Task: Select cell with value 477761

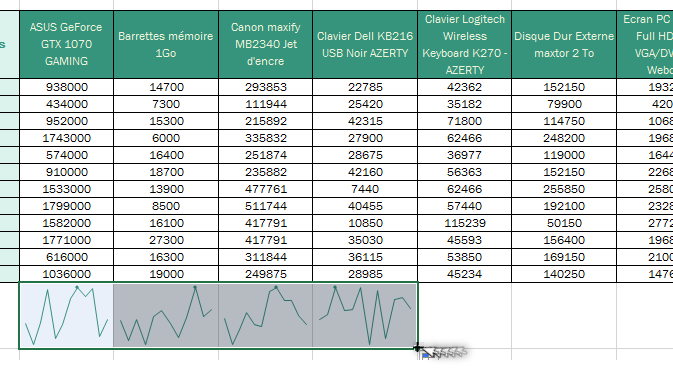Action: pos(266,189)
